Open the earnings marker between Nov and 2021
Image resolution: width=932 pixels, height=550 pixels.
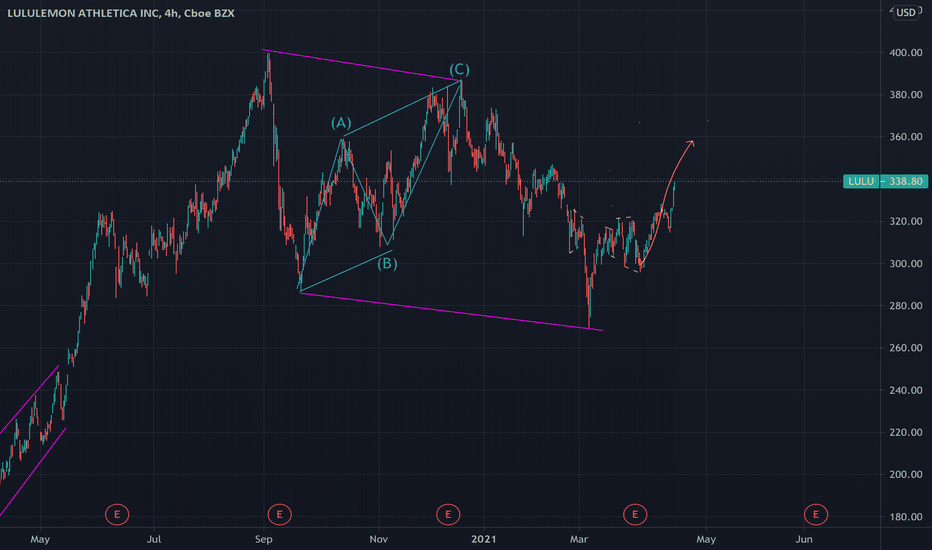(x=448, y=514)
